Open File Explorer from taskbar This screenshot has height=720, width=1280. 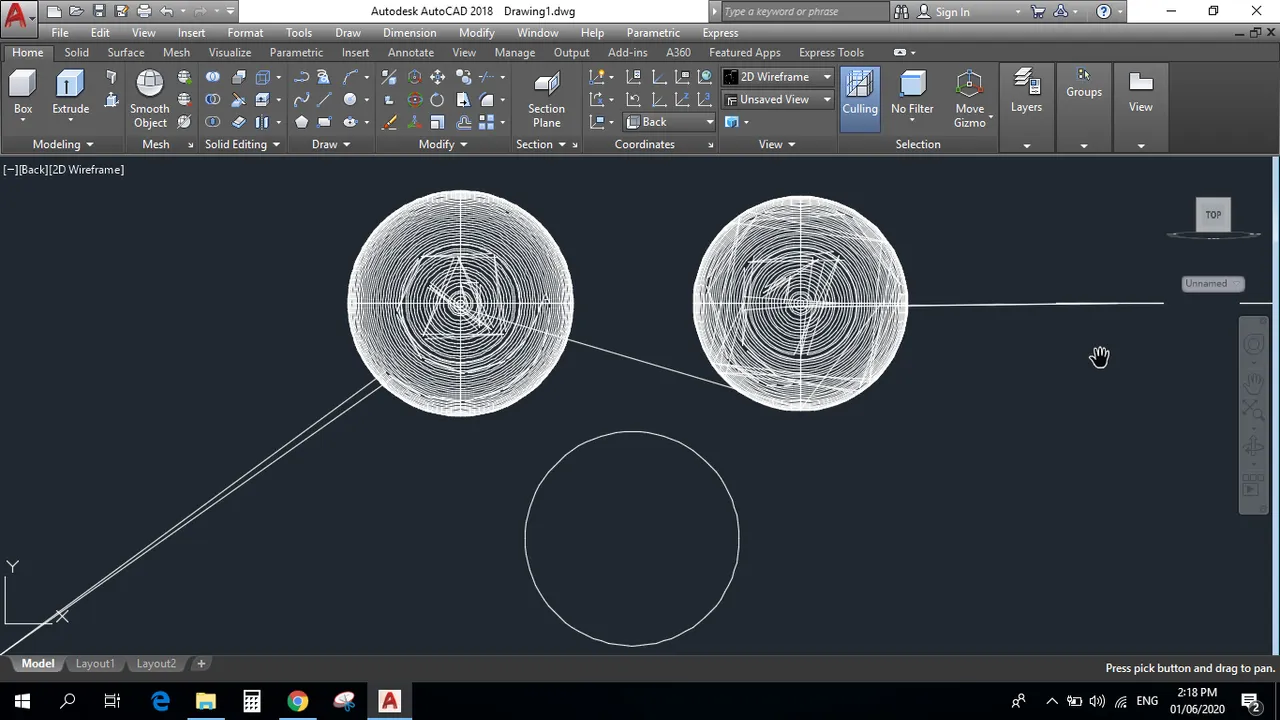[x=205, y=701]
